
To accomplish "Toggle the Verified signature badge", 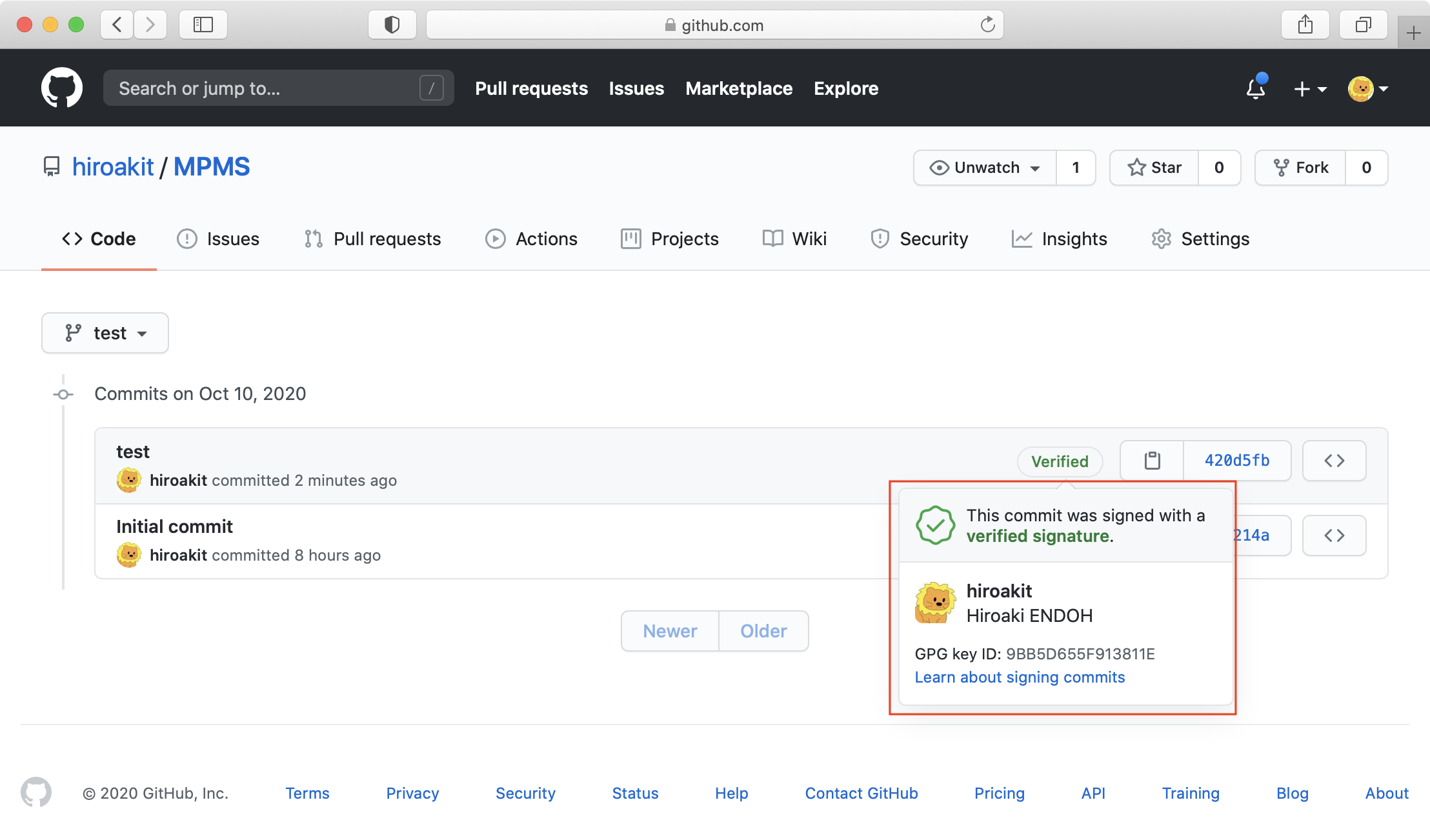I will 1060,461.
